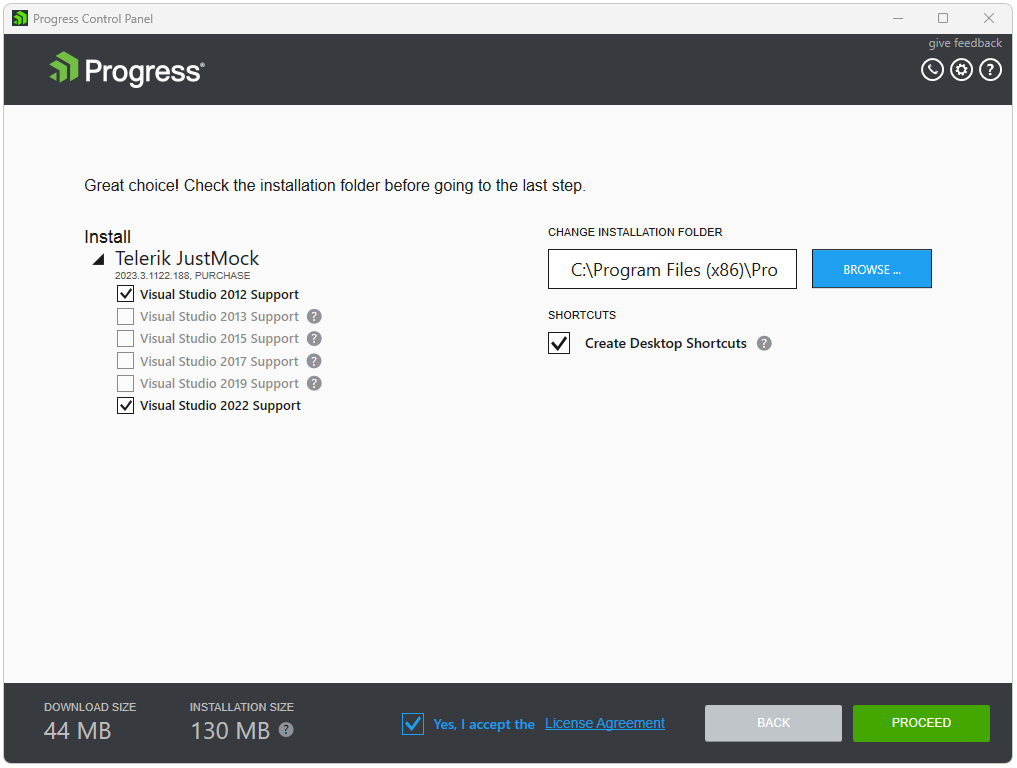1017x768 pixels.
Task: Click the installation folder path field
Action: coord(671,269)
